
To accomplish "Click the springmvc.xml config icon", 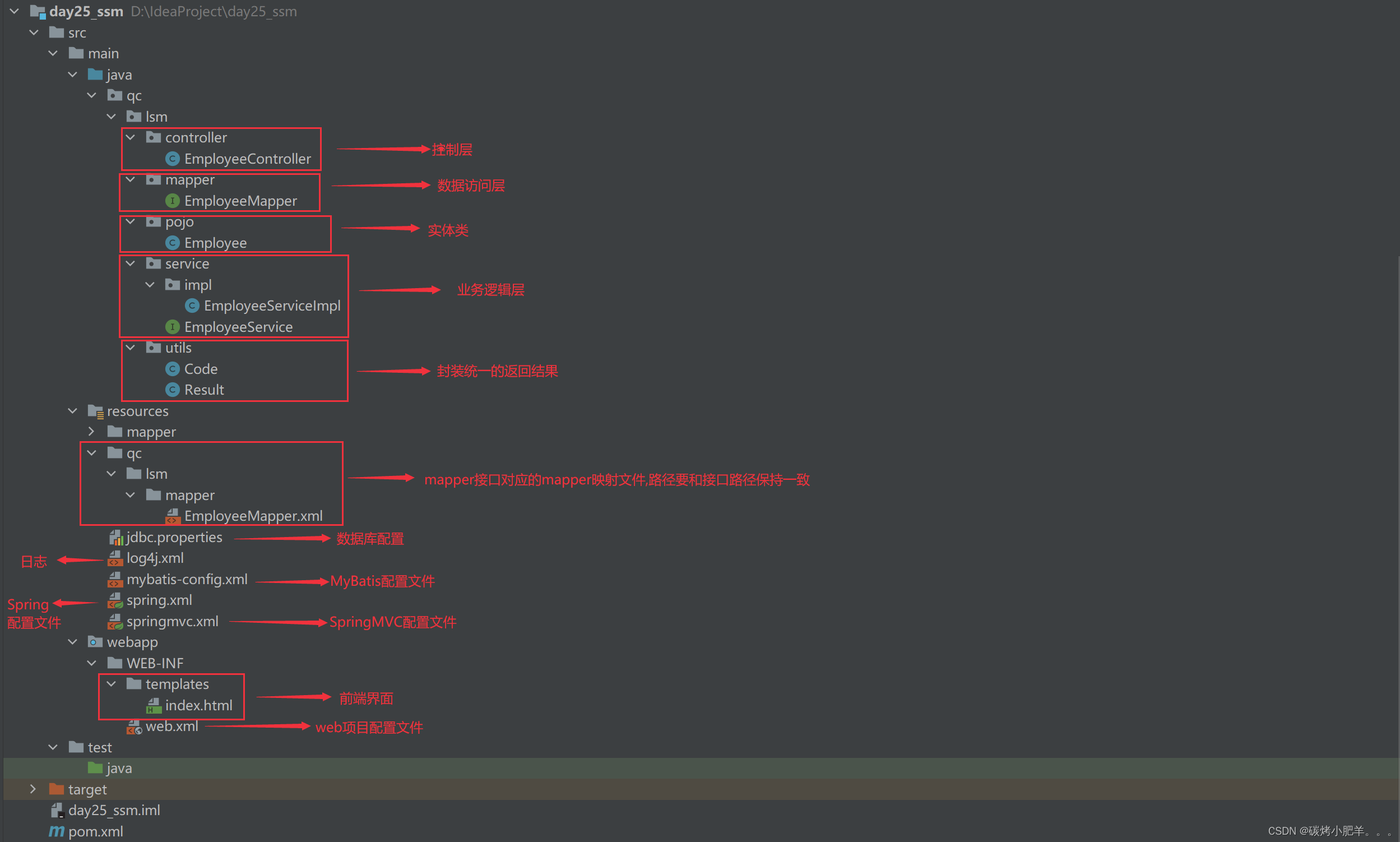I will tap(115, 621).
